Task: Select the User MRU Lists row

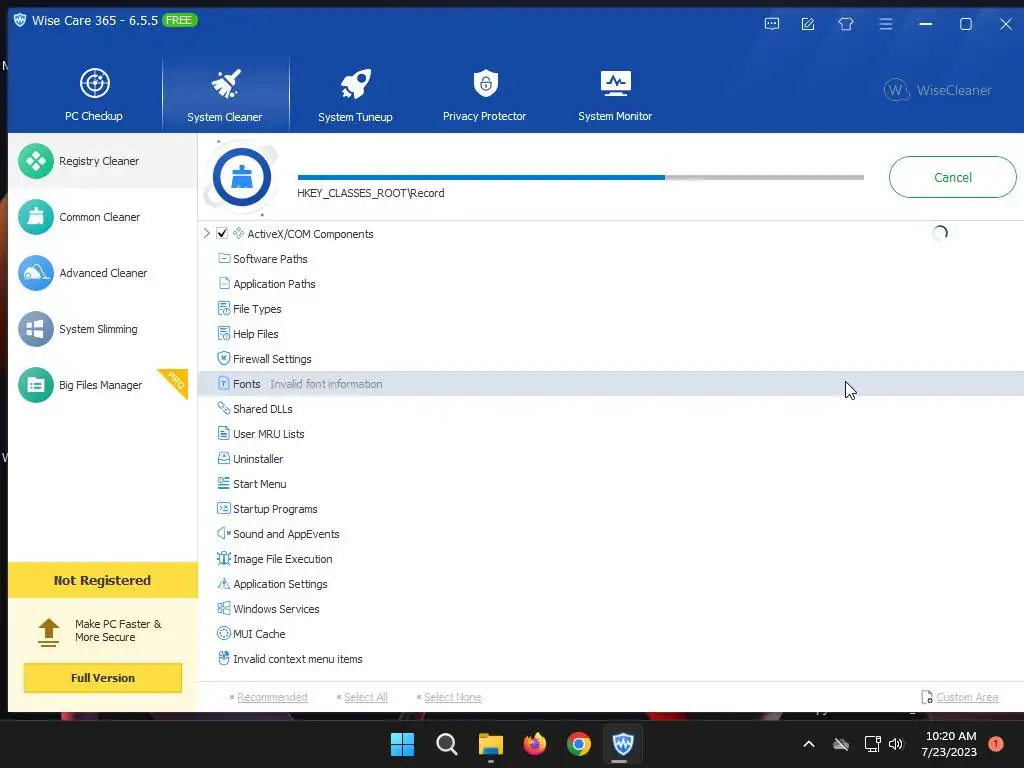Action: 611,434
